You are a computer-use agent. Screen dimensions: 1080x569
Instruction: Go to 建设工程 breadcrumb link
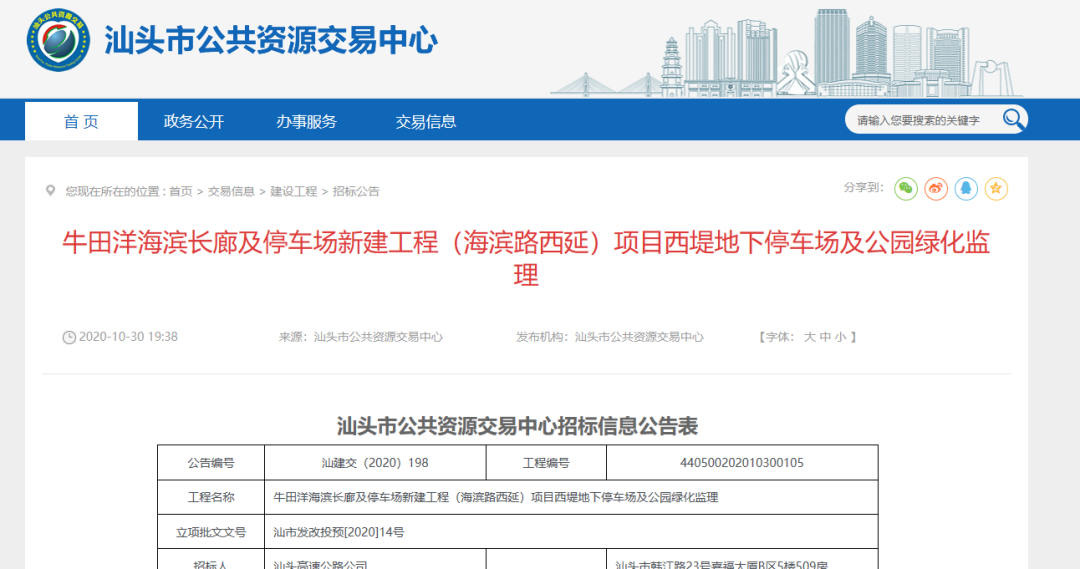[x=293, y=192]
